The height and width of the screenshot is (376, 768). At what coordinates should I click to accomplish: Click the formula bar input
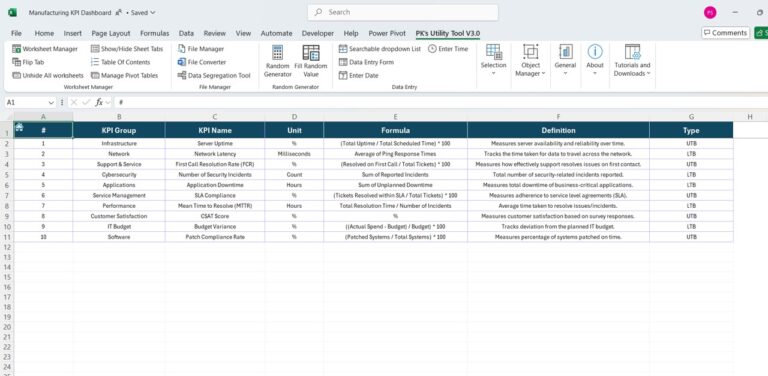pos(441,102)
